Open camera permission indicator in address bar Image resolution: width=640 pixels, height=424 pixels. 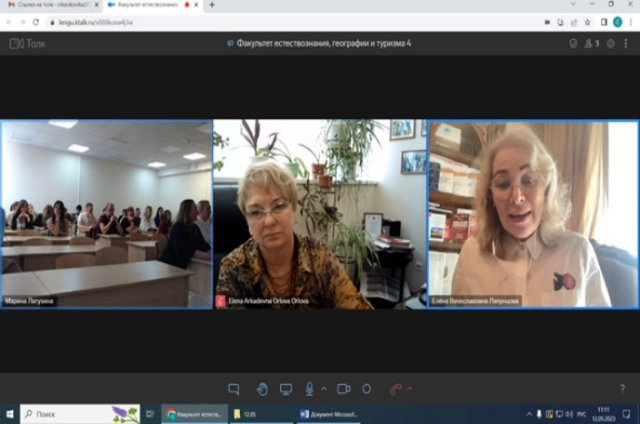point(547,22)
